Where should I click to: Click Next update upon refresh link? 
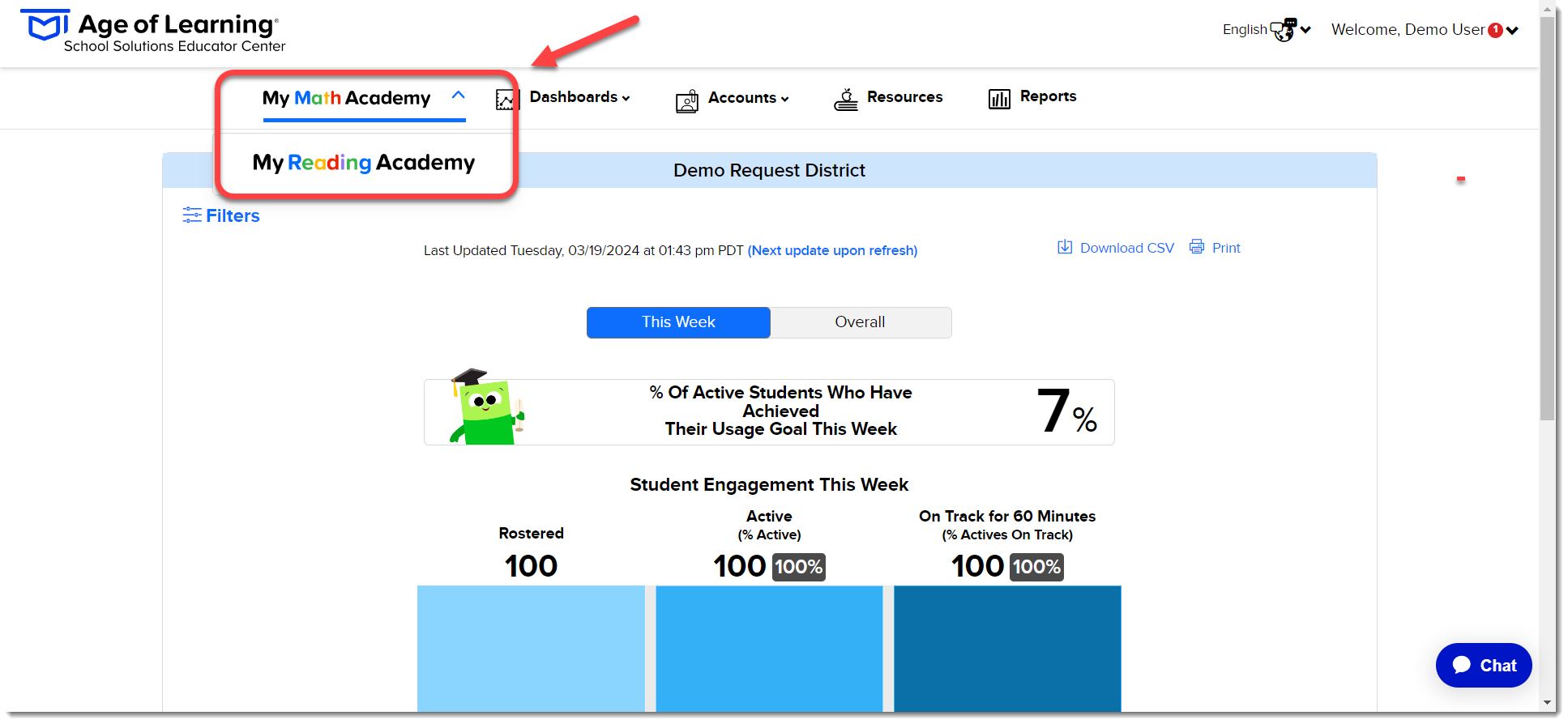click(x=832, y=251)
